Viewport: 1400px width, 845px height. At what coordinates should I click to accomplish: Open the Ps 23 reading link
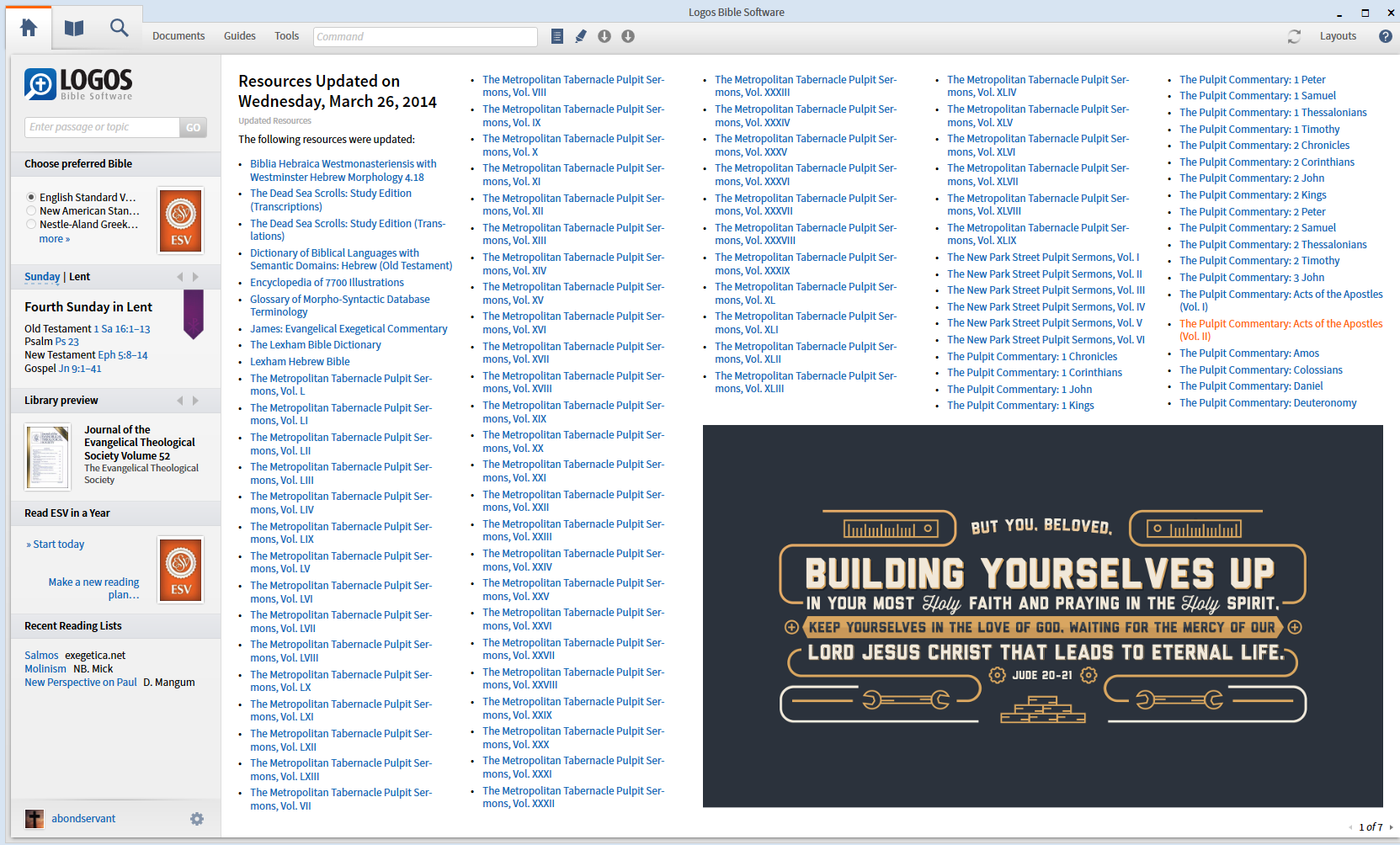pyautogui.click(x=67, y=342)
